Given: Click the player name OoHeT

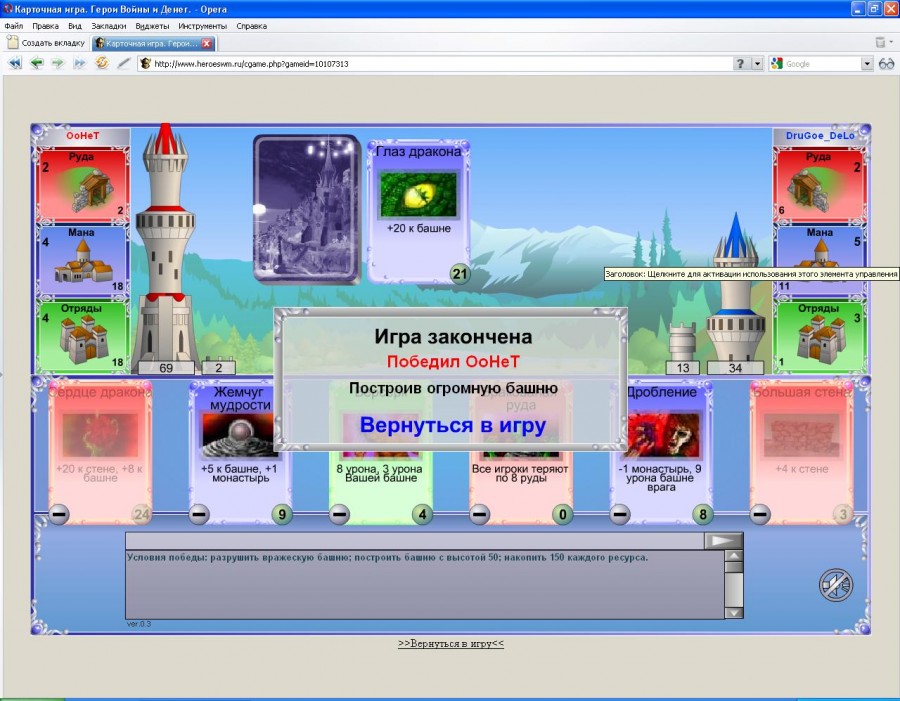Looking at the screenshot, I should 83,135.
